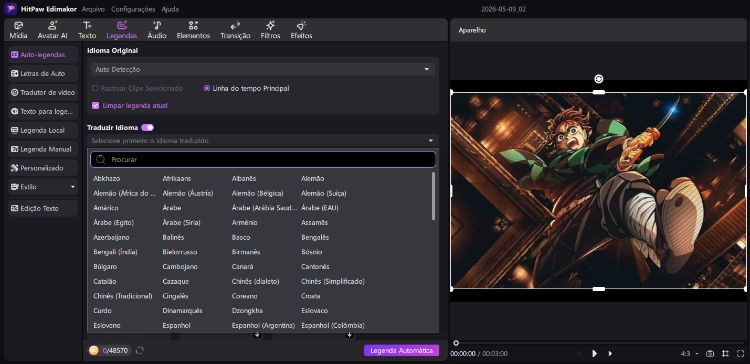750x364 pixels.
Task: Click the Procurar search field
Action: (x=263, y=160)
